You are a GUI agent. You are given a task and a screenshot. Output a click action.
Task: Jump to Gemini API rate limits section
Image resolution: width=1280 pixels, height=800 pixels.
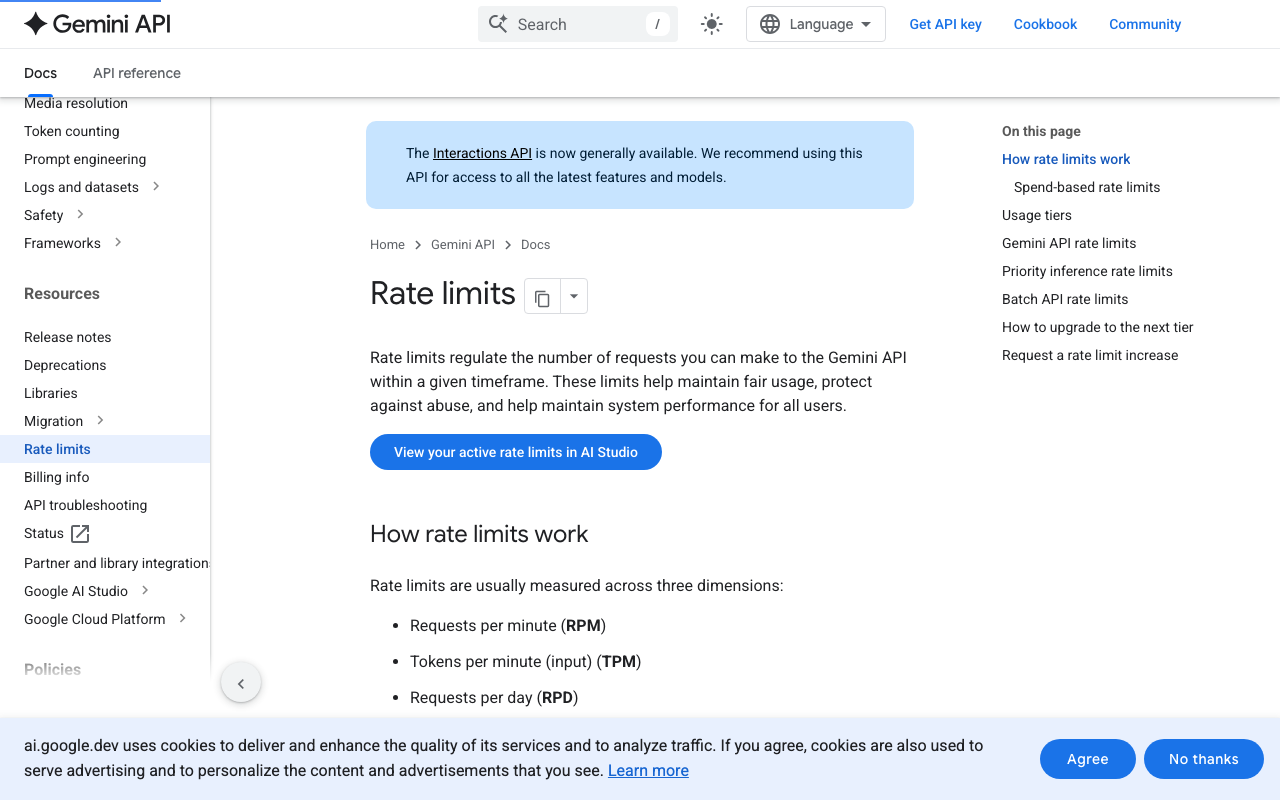coord(1069,243)
